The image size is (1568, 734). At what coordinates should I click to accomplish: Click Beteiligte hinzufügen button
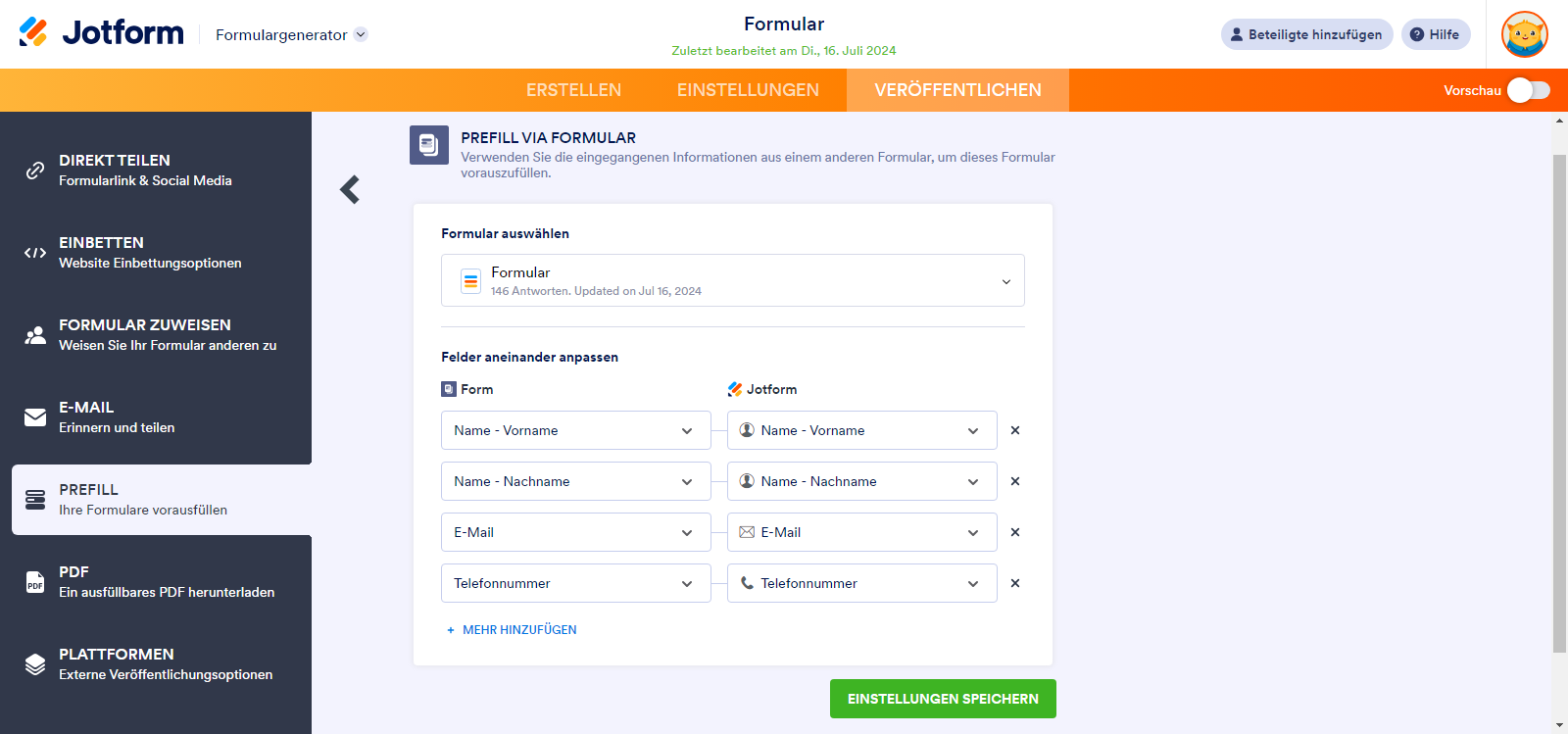click(x=1306, y=34)
